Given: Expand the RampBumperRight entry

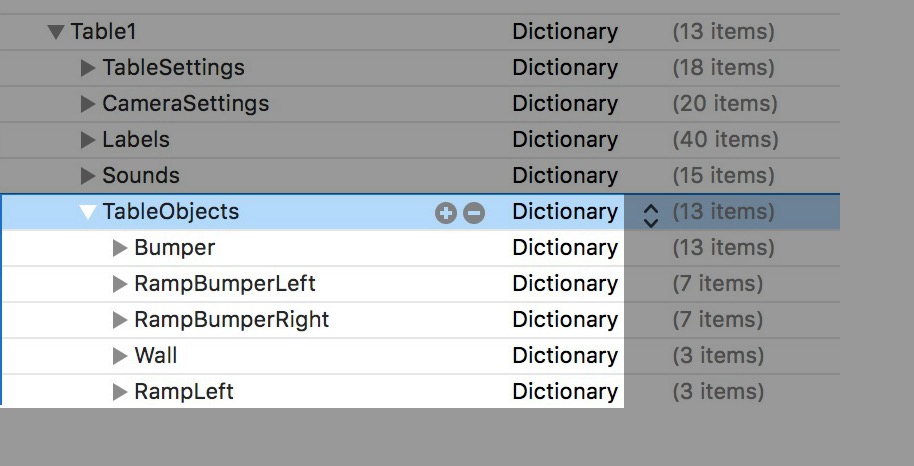Looking at the screenshot, I should pos(120,320).
